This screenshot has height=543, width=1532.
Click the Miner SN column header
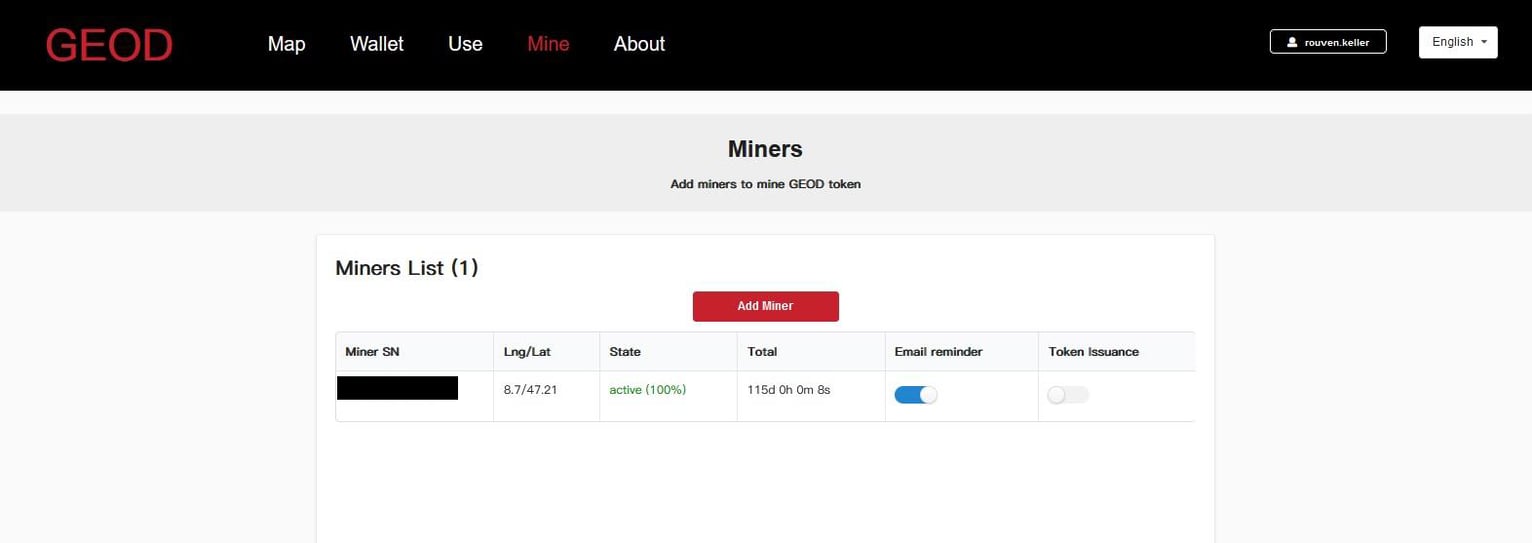click(372, 352)
